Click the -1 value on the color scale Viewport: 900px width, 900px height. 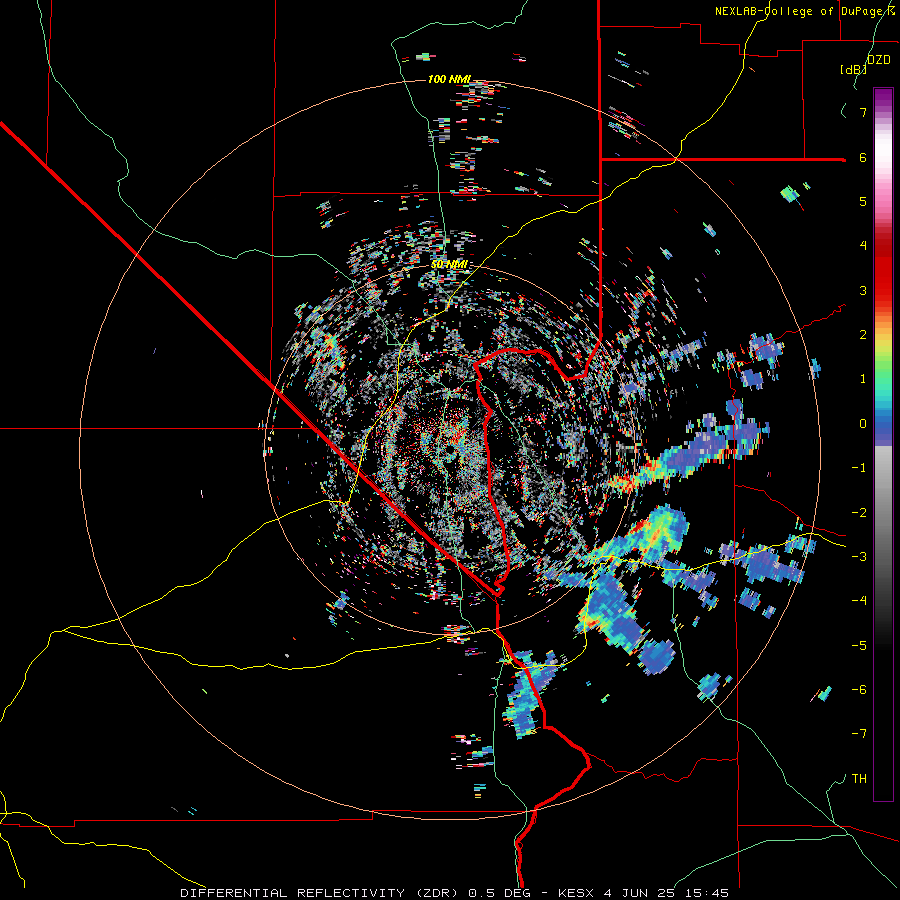coord(859,468)
